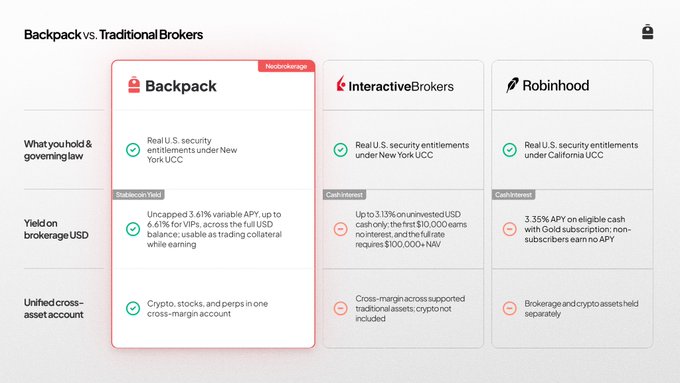Click Cash Interest tag in Robinhood column
This screenshot has height=383, width=680.
[513, 195]
